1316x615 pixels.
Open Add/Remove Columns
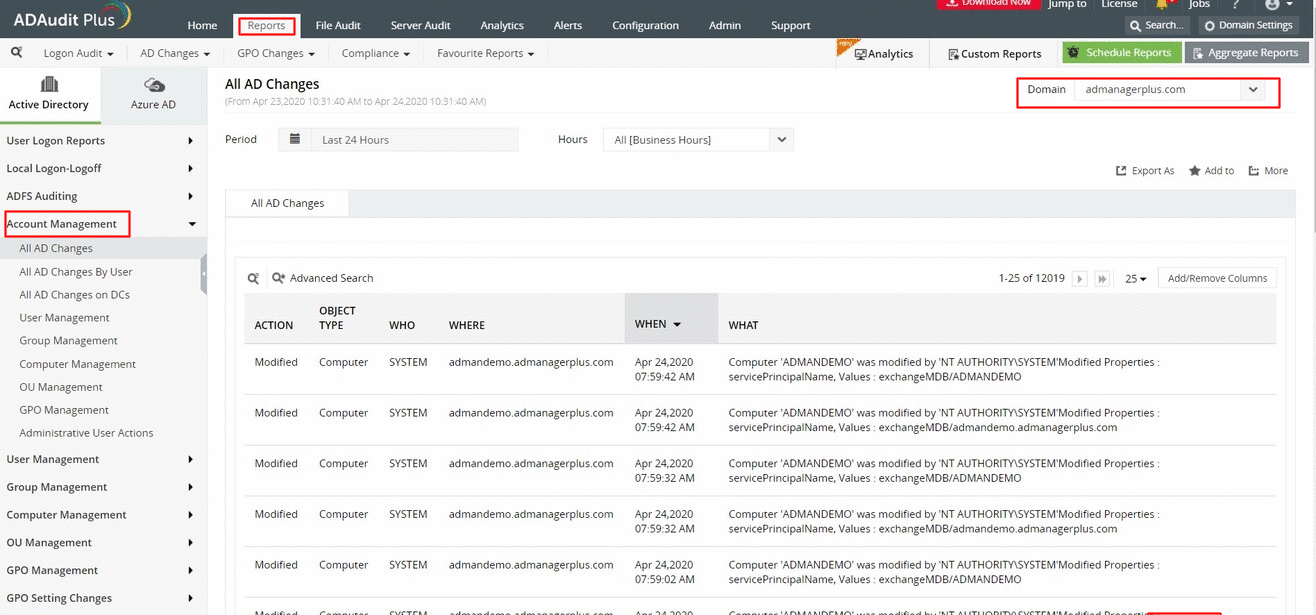coord(1216,278)
